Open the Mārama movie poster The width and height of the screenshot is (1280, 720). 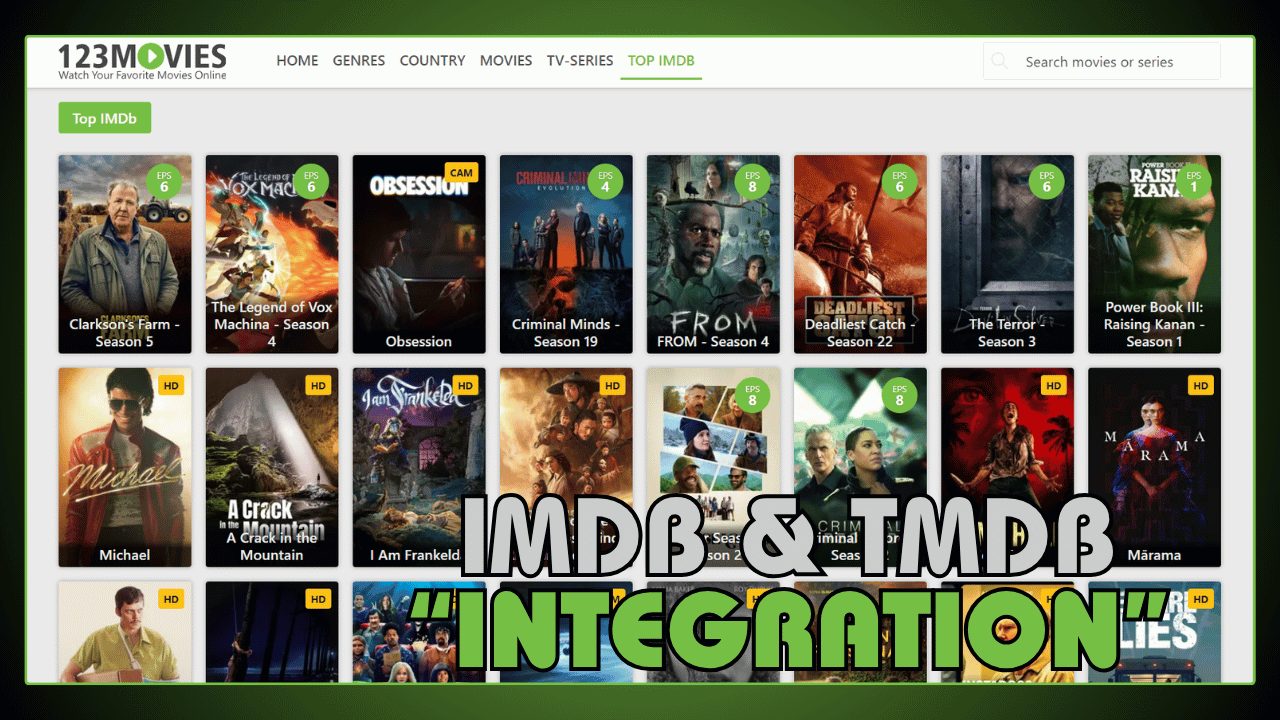point(1154,467)
